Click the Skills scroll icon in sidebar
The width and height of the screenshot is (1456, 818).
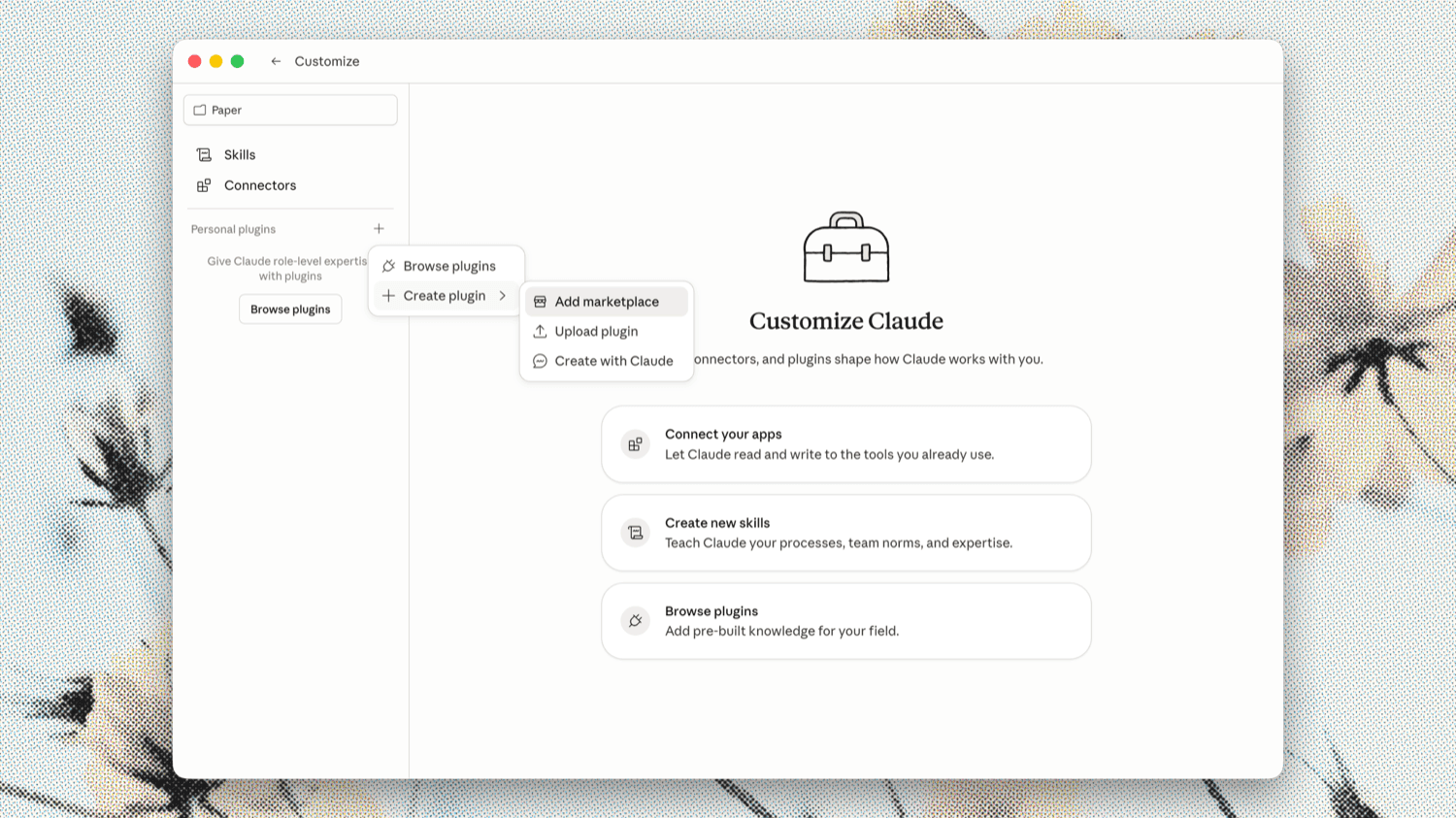[x=204, y=155]
